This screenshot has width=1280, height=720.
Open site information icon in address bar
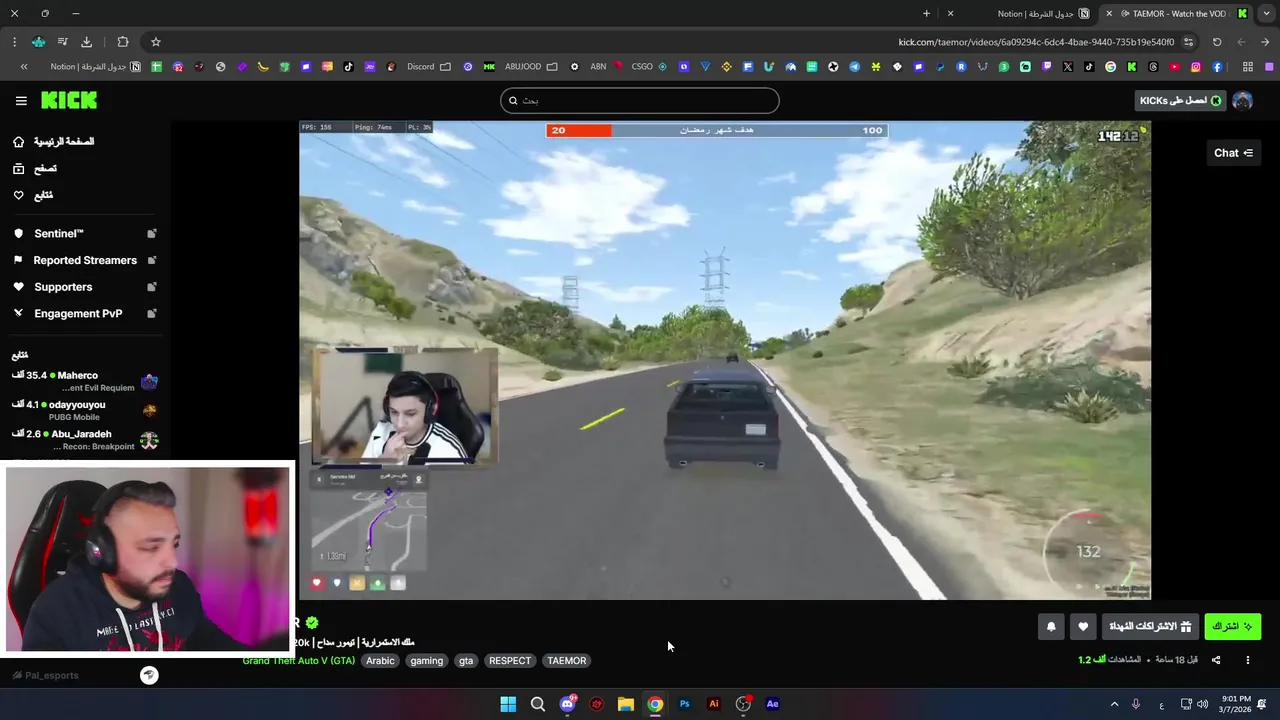[1188, 42]
